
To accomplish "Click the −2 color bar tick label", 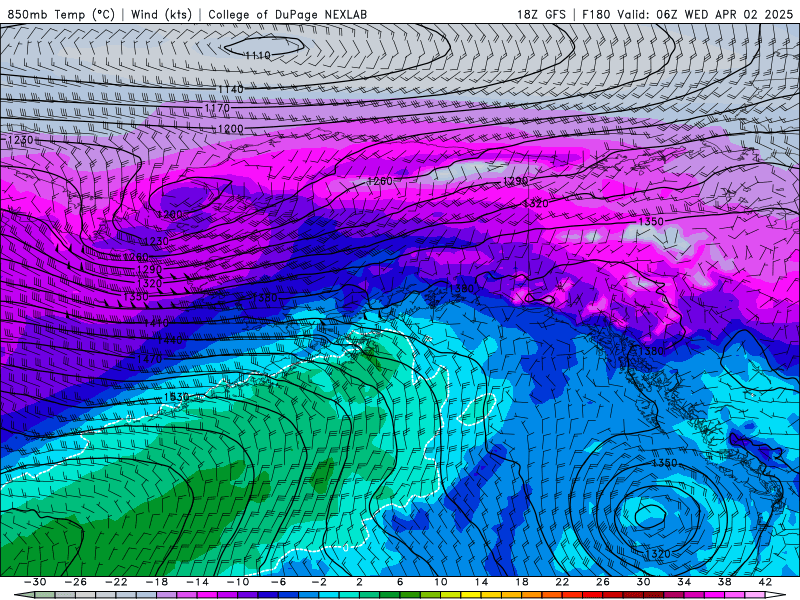I will pos(319,582).
